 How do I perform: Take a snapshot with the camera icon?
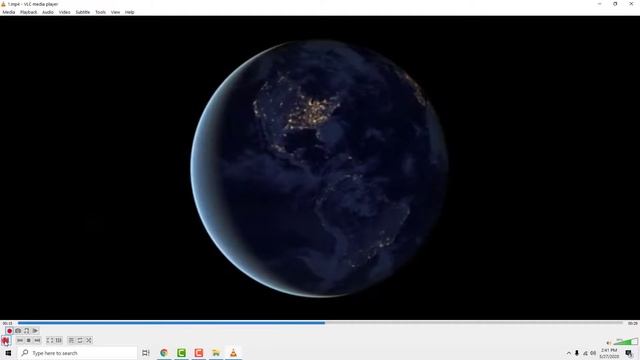[x=18, y=331]
